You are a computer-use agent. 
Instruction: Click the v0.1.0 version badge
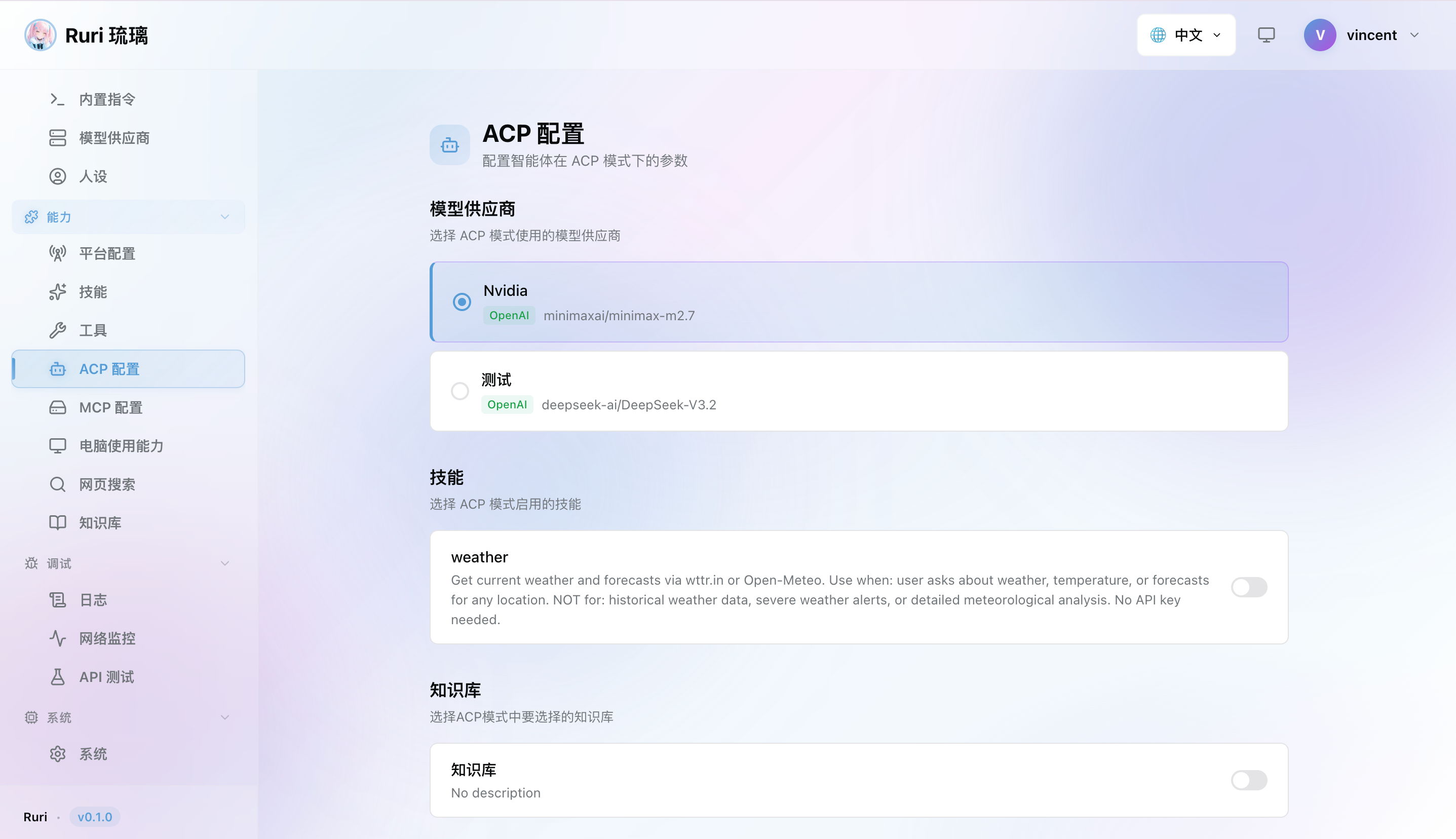point(95,817)
